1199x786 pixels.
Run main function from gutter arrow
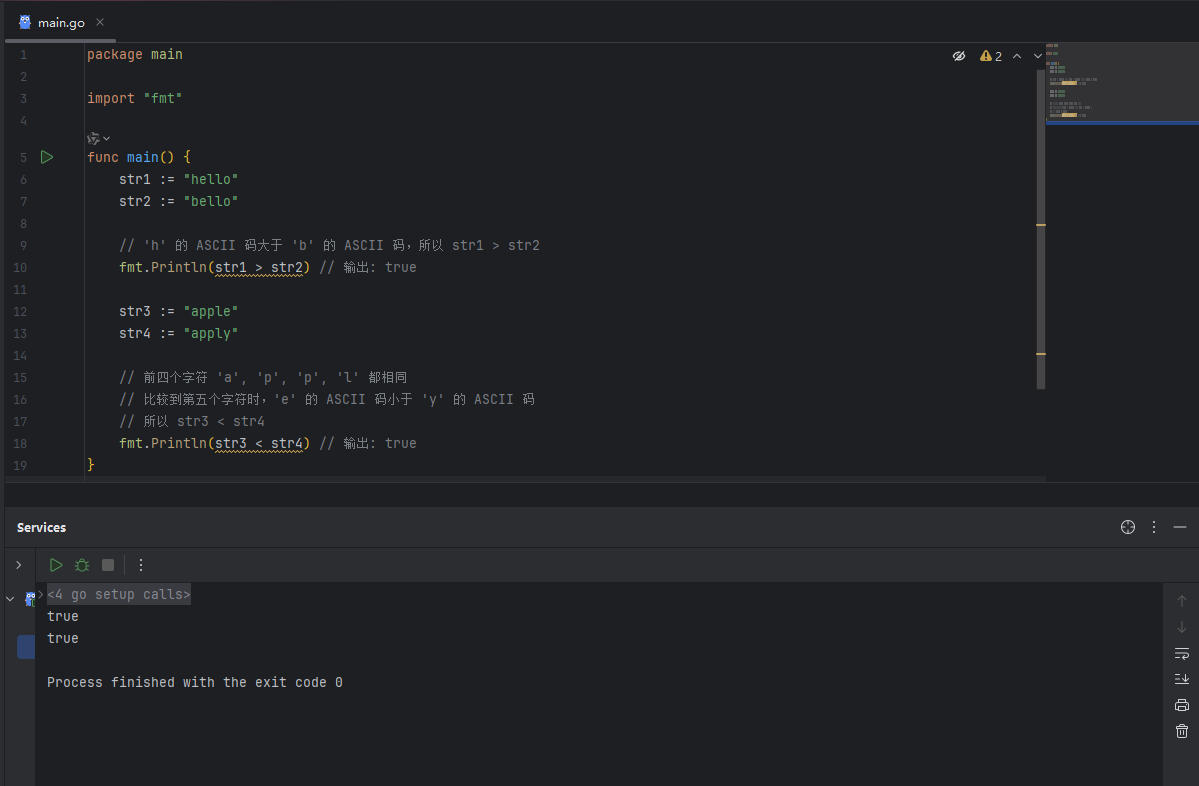[46, 157]
